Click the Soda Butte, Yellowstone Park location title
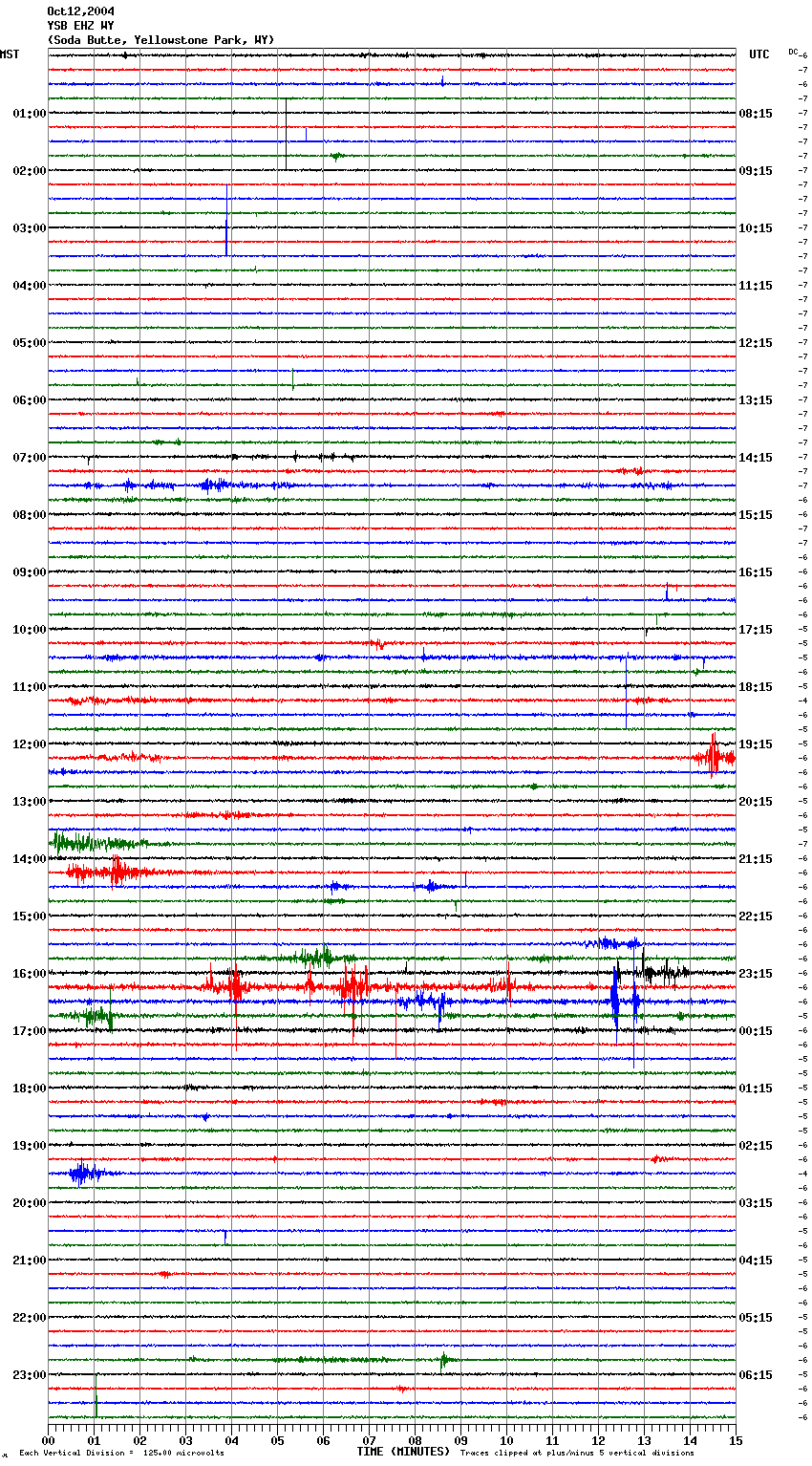Image resolution: width=812 pixels, height=1466 pixels. point(160,40)
